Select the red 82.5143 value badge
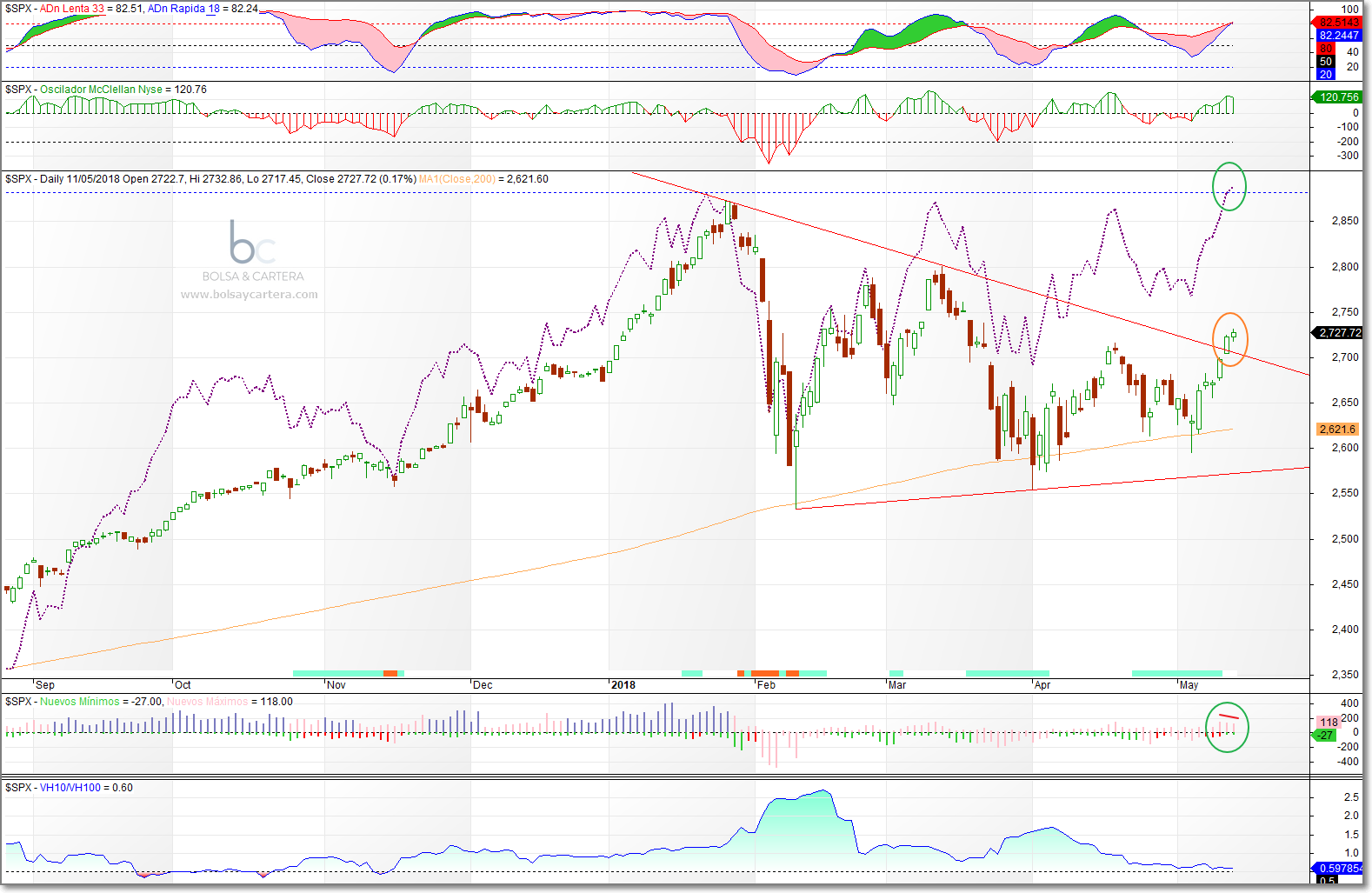Screen dimensions: 1372x893 pyautogui.click(x=1339, y=23)
